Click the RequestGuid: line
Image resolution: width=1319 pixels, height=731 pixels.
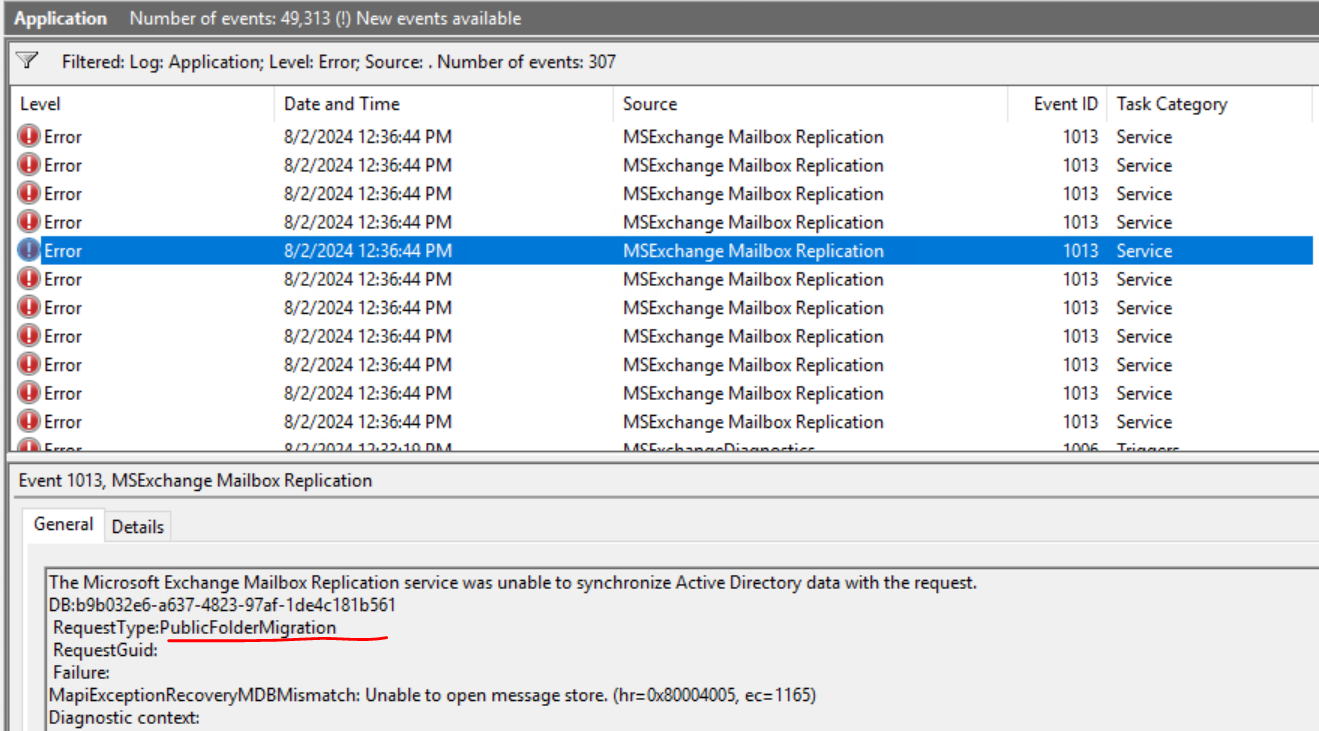(105, 651)
